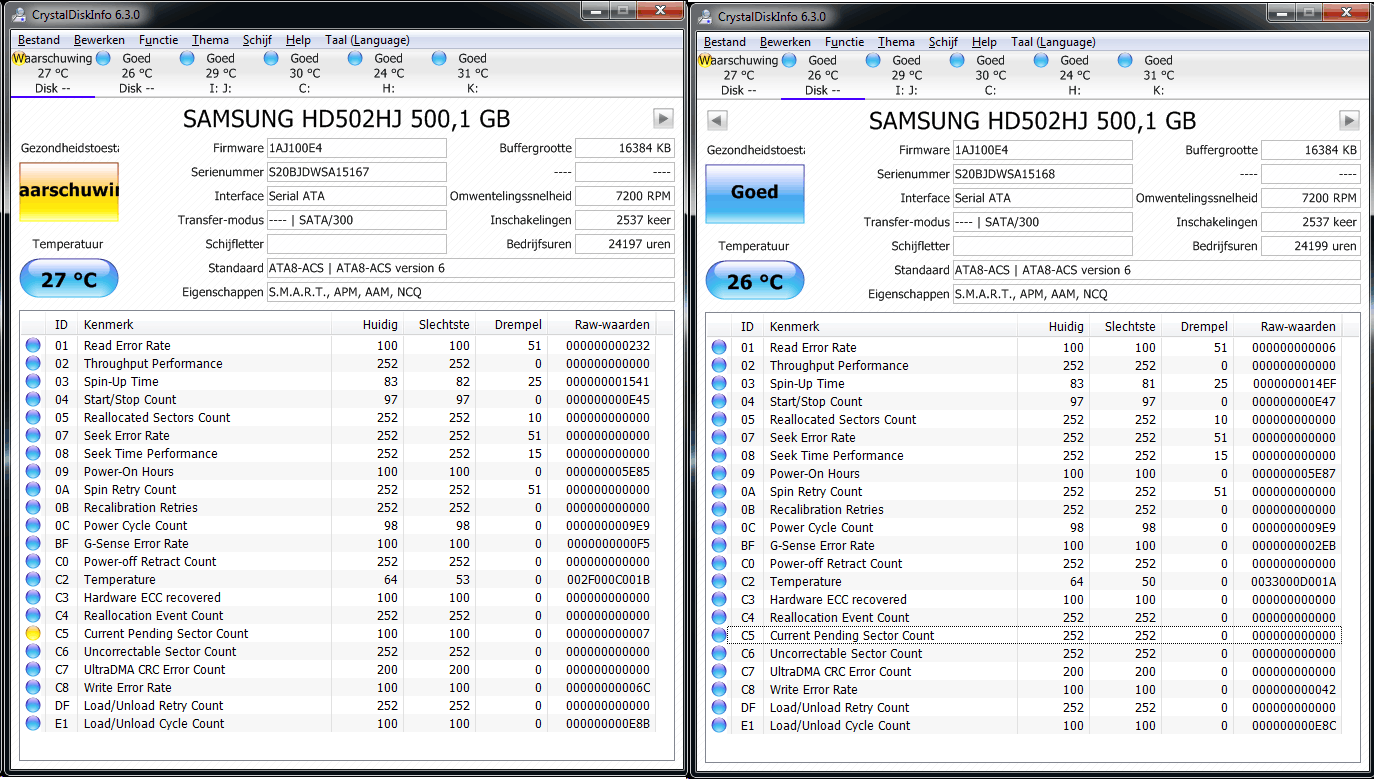Click next-disk arrow in left CrystalDiskInfo window

coord(663,119)
